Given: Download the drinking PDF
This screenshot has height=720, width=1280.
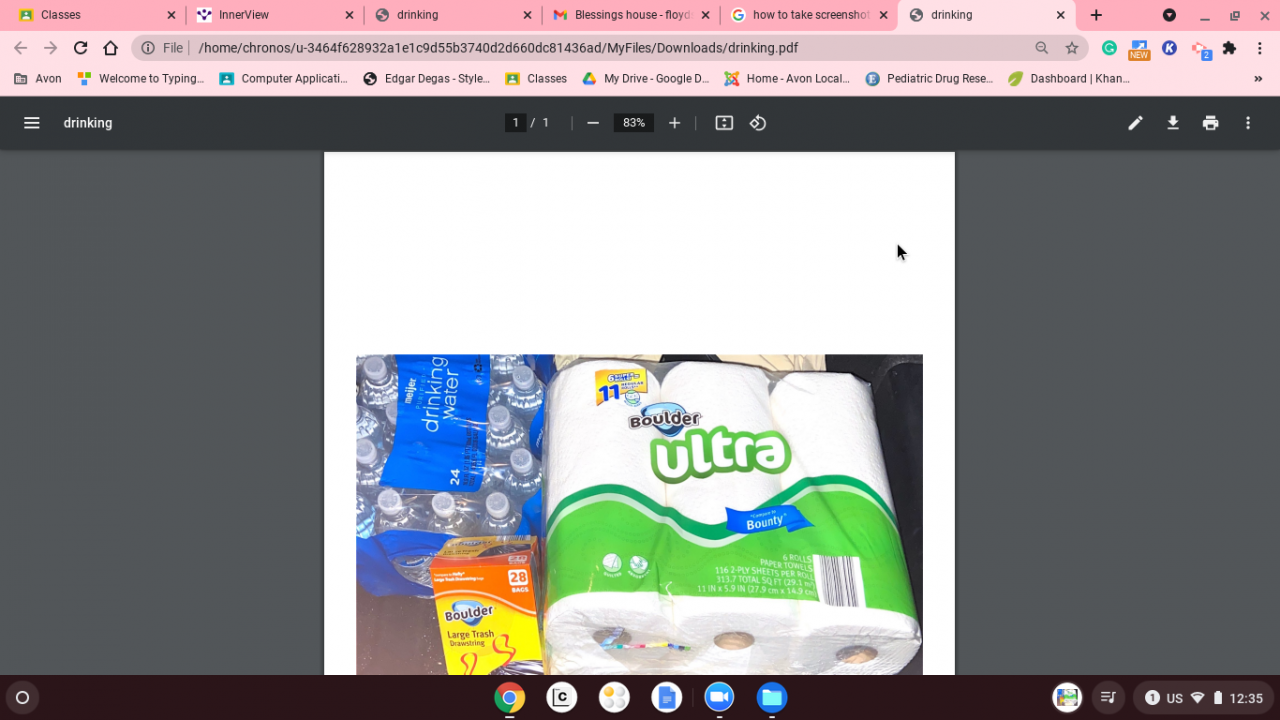Looking at the screenshot, I should click(1173, 123).
